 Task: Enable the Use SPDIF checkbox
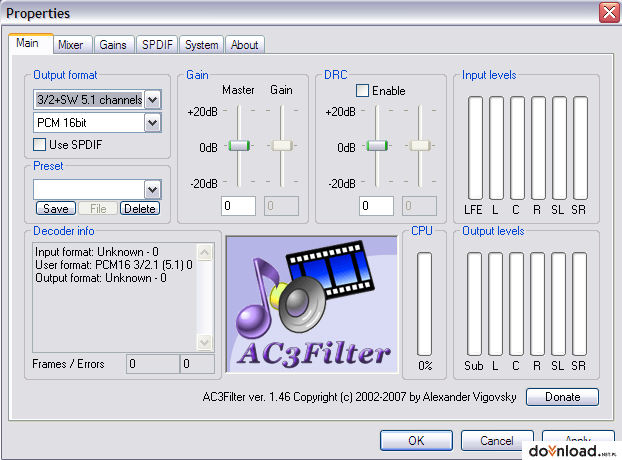(39, 144)
